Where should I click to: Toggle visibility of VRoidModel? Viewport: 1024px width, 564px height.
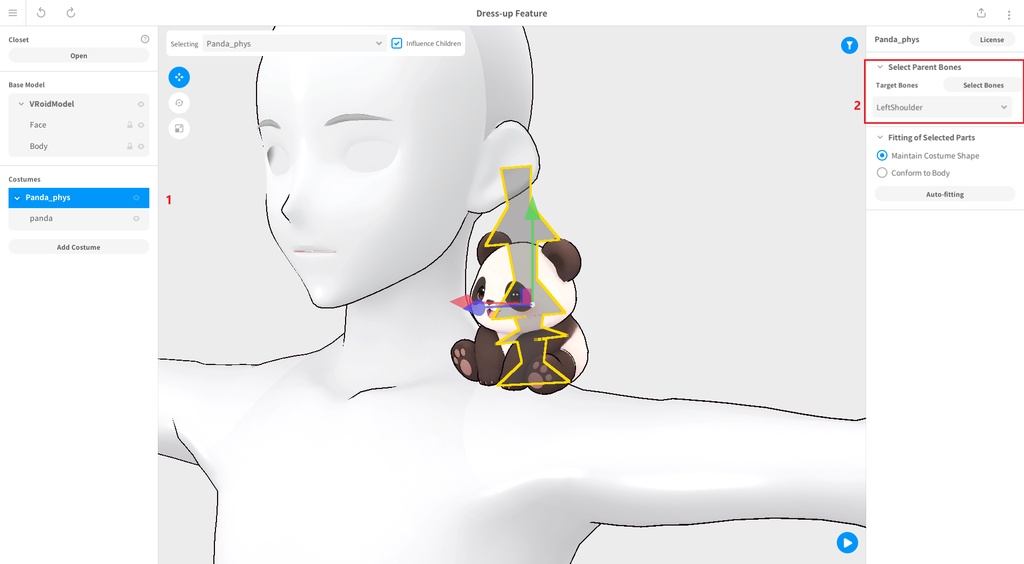coord(140,104)
